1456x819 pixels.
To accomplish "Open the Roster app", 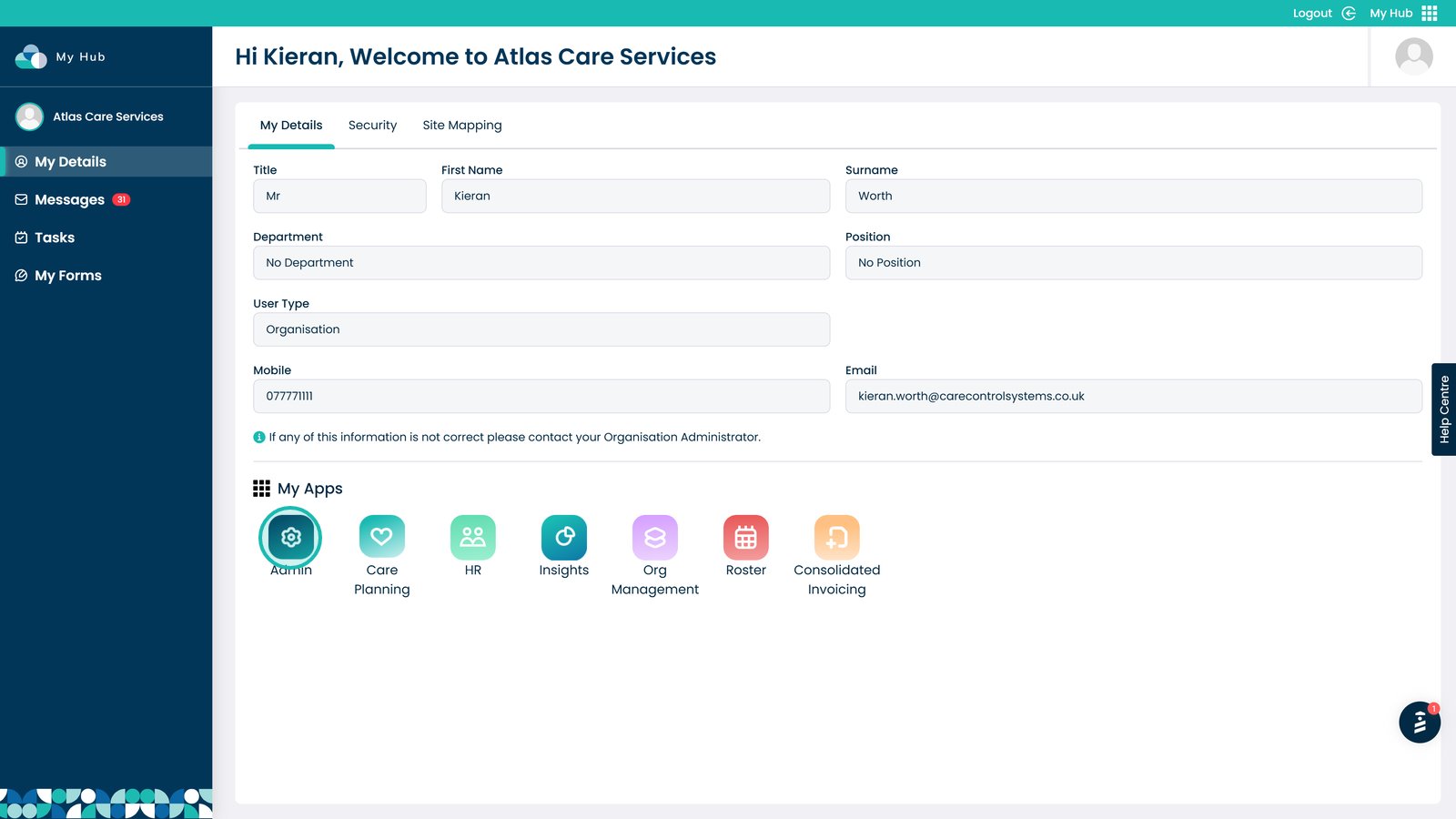I will [x=745, y=538].
